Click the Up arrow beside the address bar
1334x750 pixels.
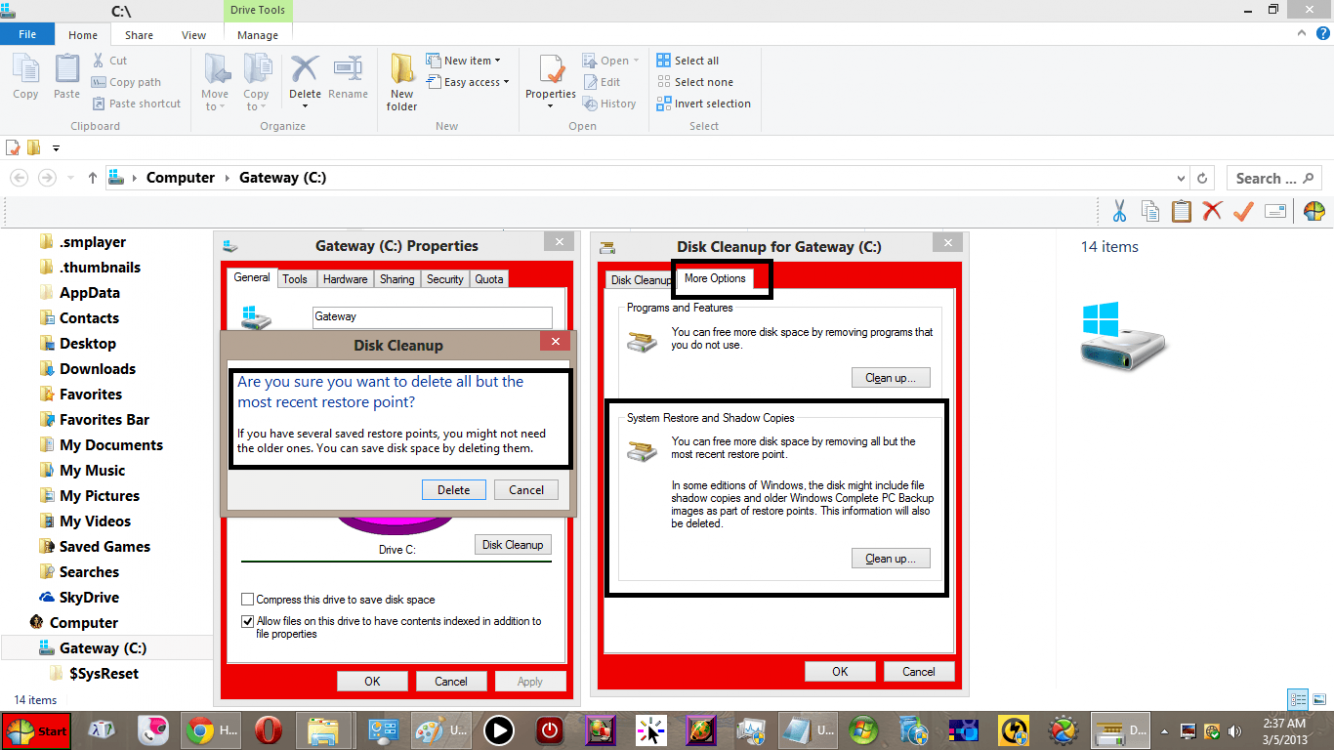click(92, 178)
